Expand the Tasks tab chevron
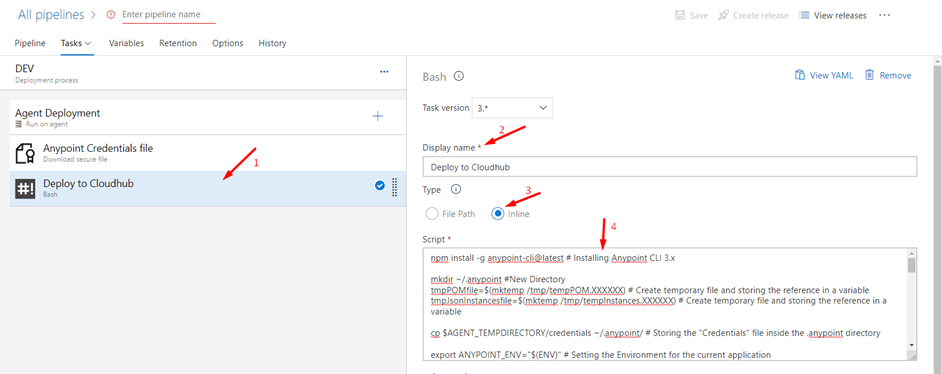 point(88,43)
